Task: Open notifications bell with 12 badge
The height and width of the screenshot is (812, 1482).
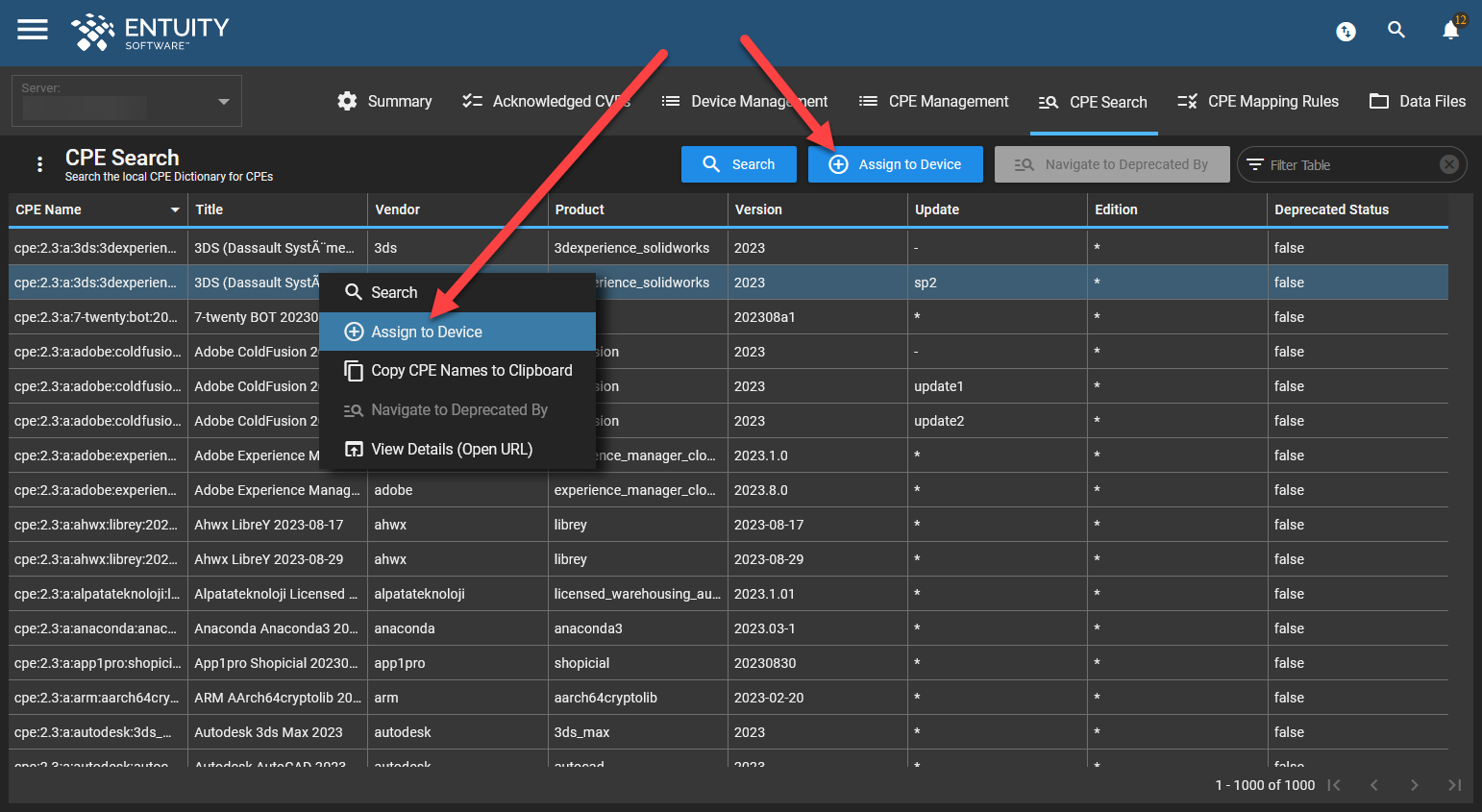Action: click(x=1451, y=31)
